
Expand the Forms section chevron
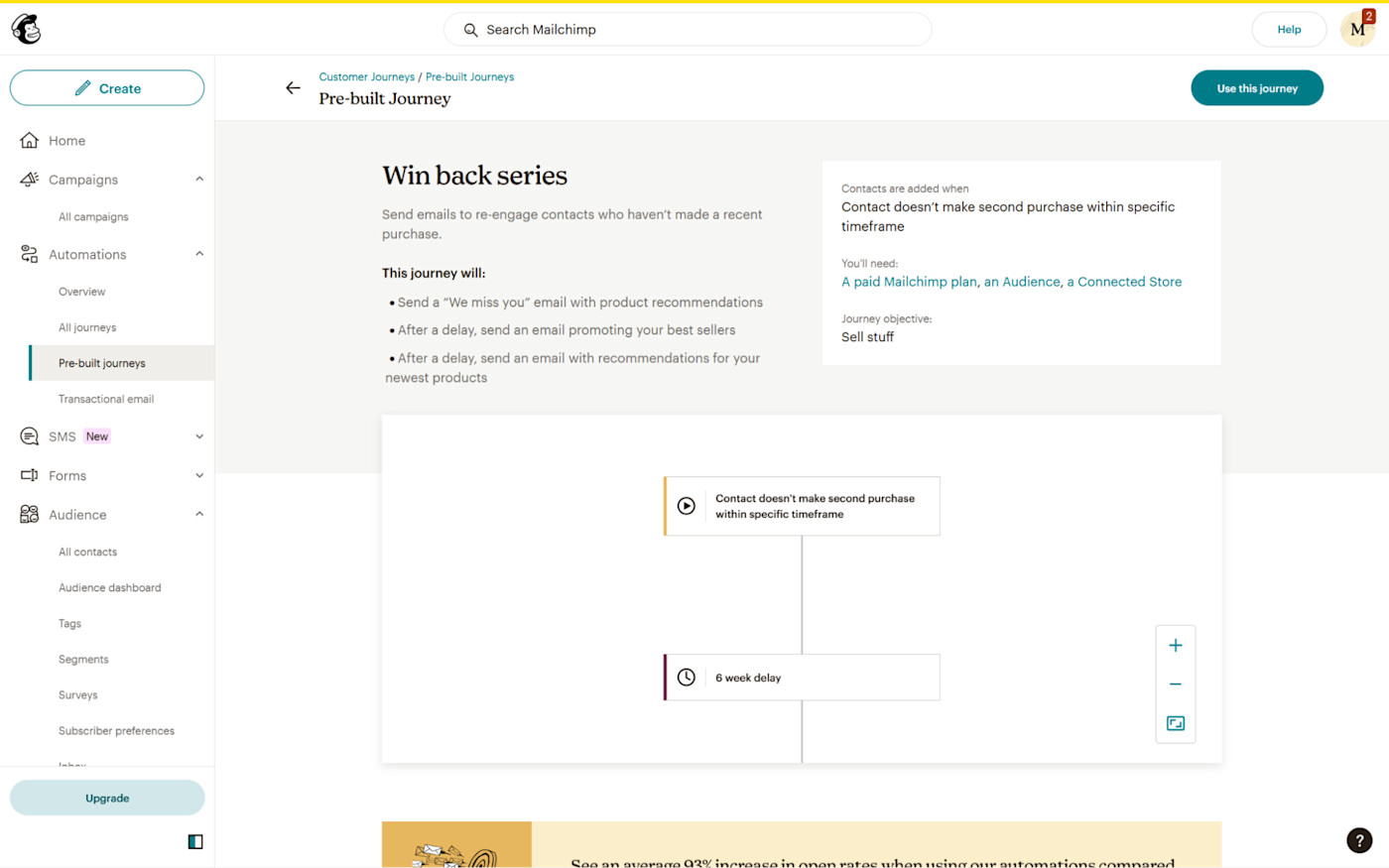199,476
